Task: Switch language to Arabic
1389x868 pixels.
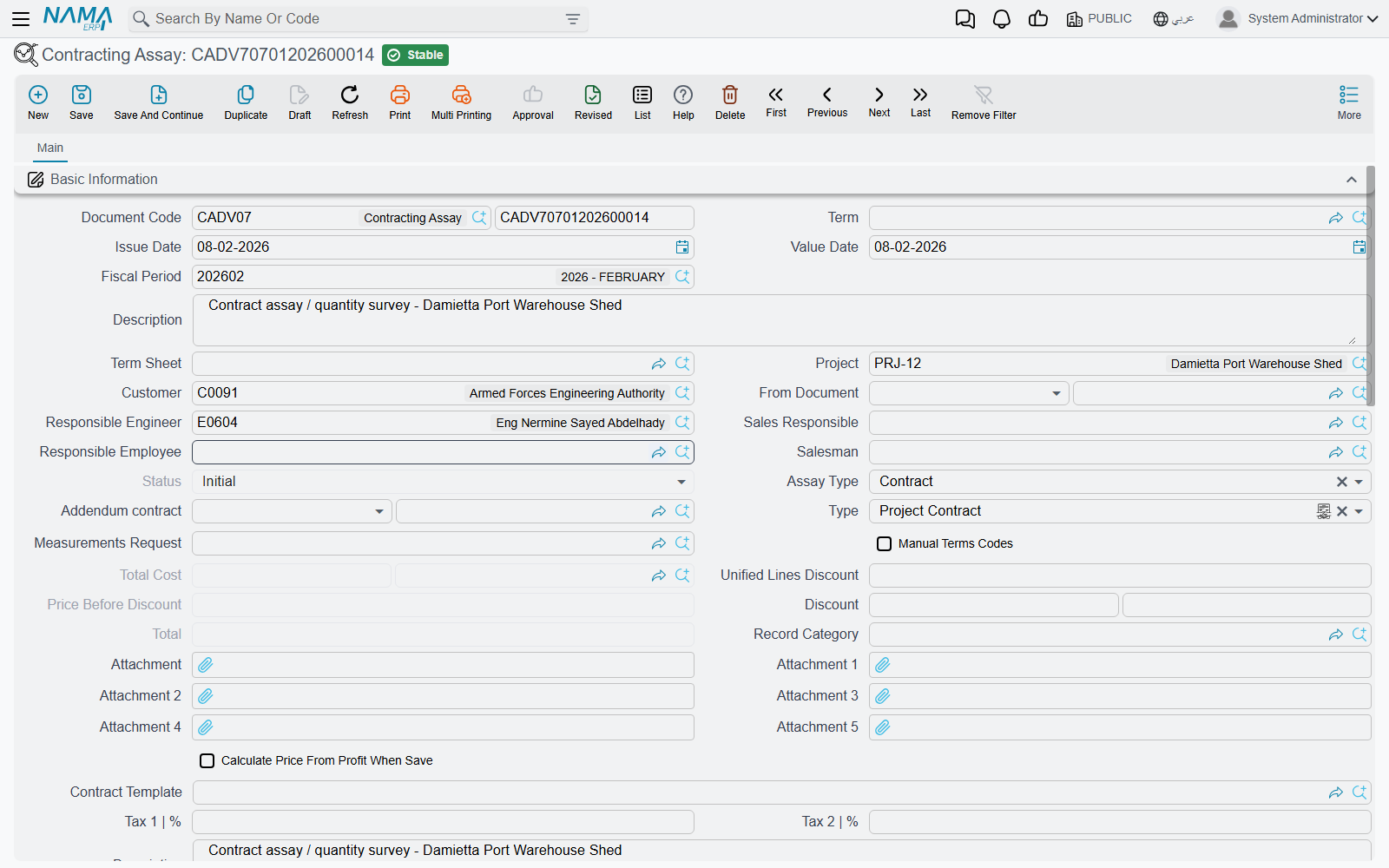Action: pos(1173,18)
